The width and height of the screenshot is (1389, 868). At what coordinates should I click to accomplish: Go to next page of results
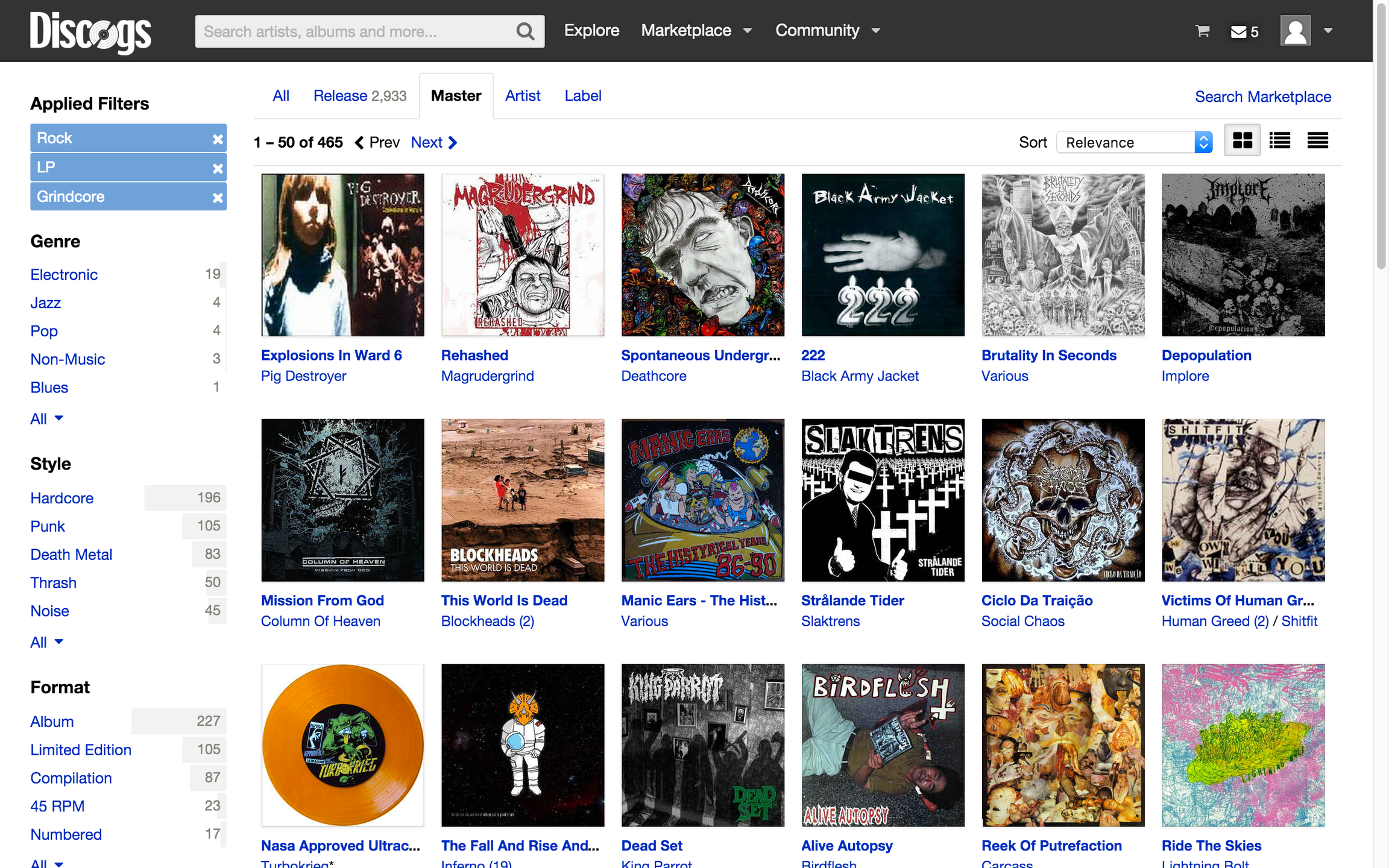[434, 142]
